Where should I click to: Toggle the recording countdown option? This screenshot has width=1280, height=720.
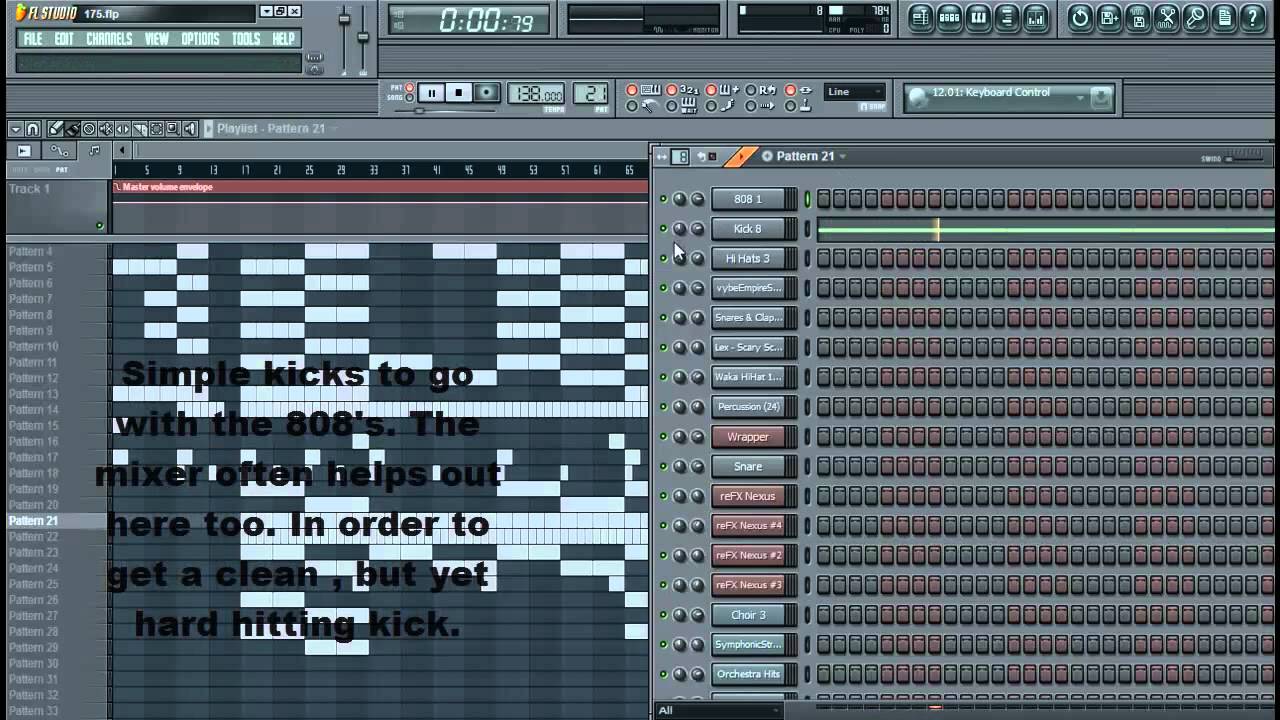672,90
